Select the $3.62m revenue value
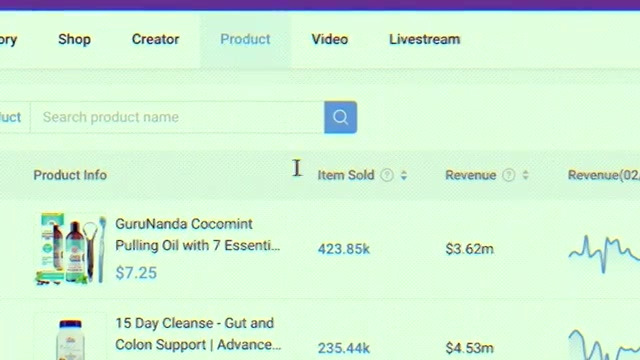Viewport: 640px width, 360px height. 469,249
